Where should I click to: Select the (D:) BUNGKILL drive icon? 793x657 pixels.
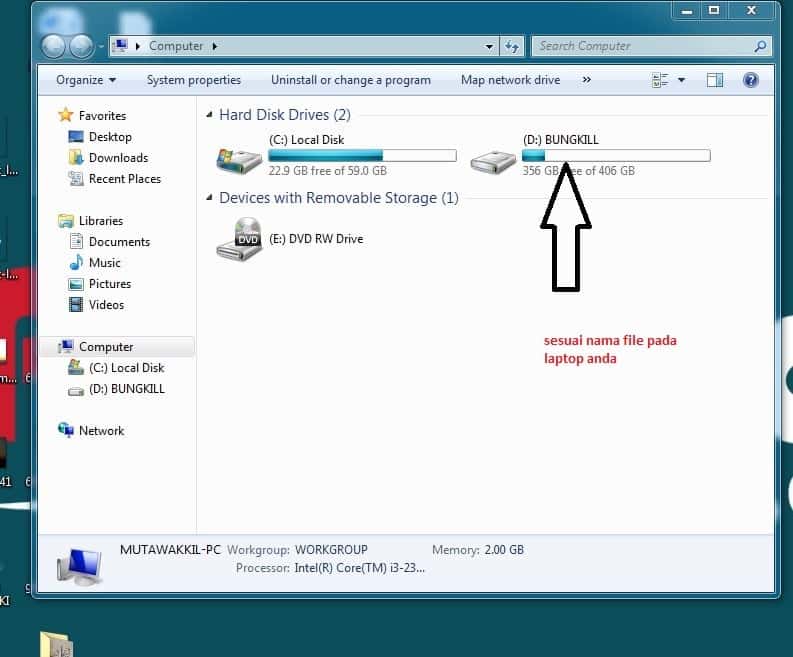click(x=493, y=161)
